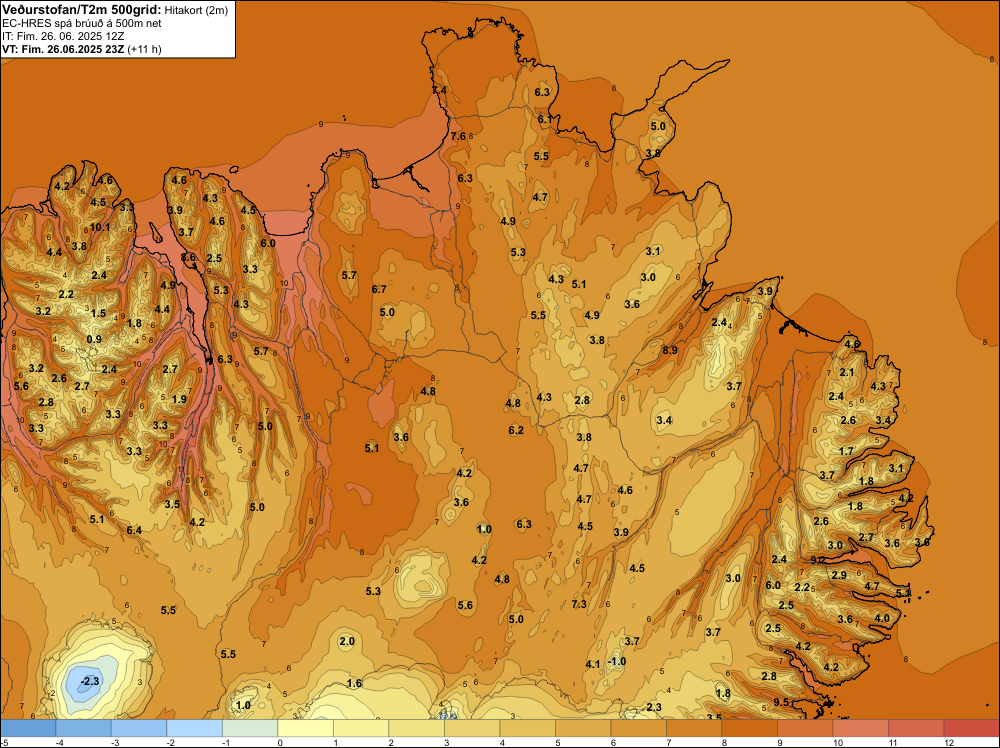Select the "Hitakort (2m)" header label

[196, 10]
